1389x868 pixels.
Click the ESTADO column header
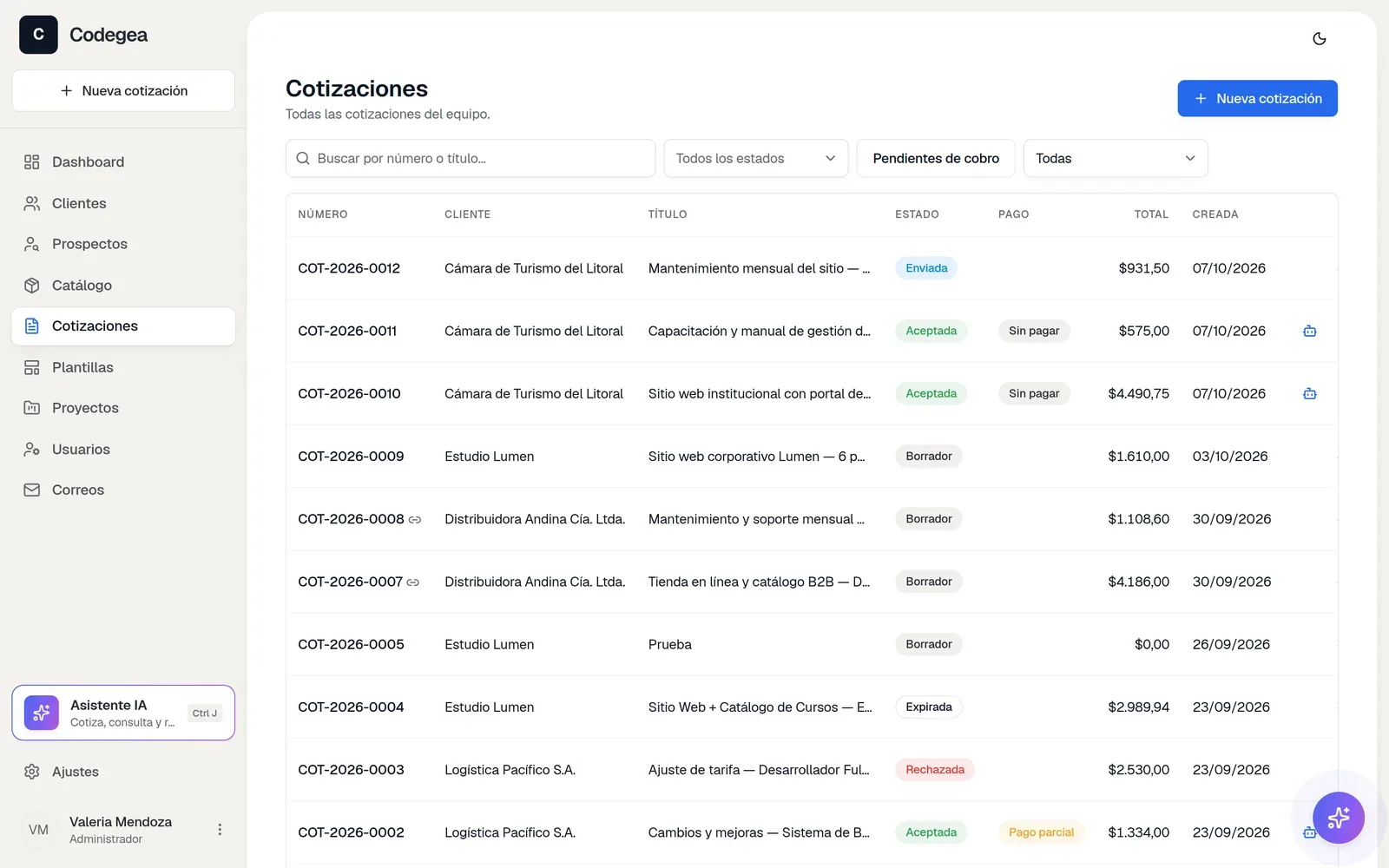click(917, 214)
